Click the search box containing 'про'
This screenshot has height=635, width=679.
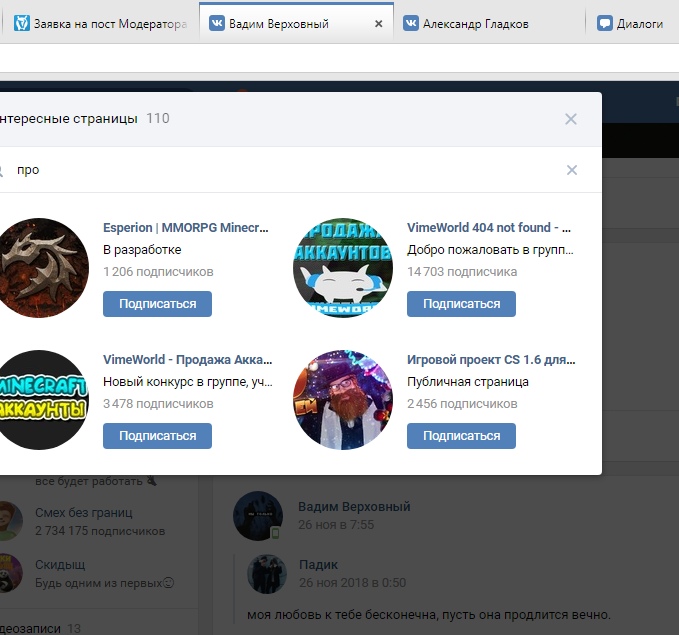point(280,170)
